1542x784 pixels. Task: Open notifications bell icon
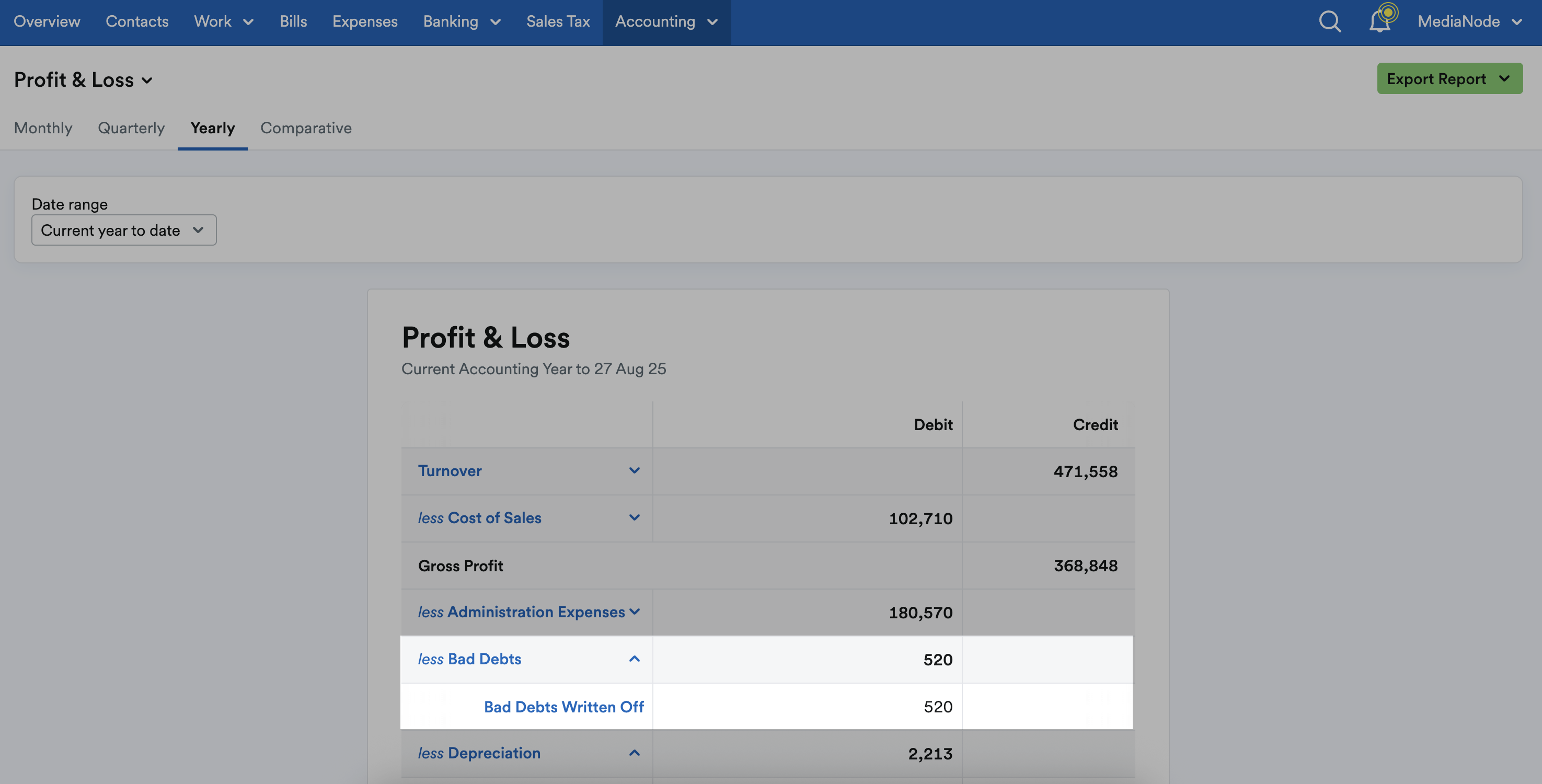(1380, 21)
